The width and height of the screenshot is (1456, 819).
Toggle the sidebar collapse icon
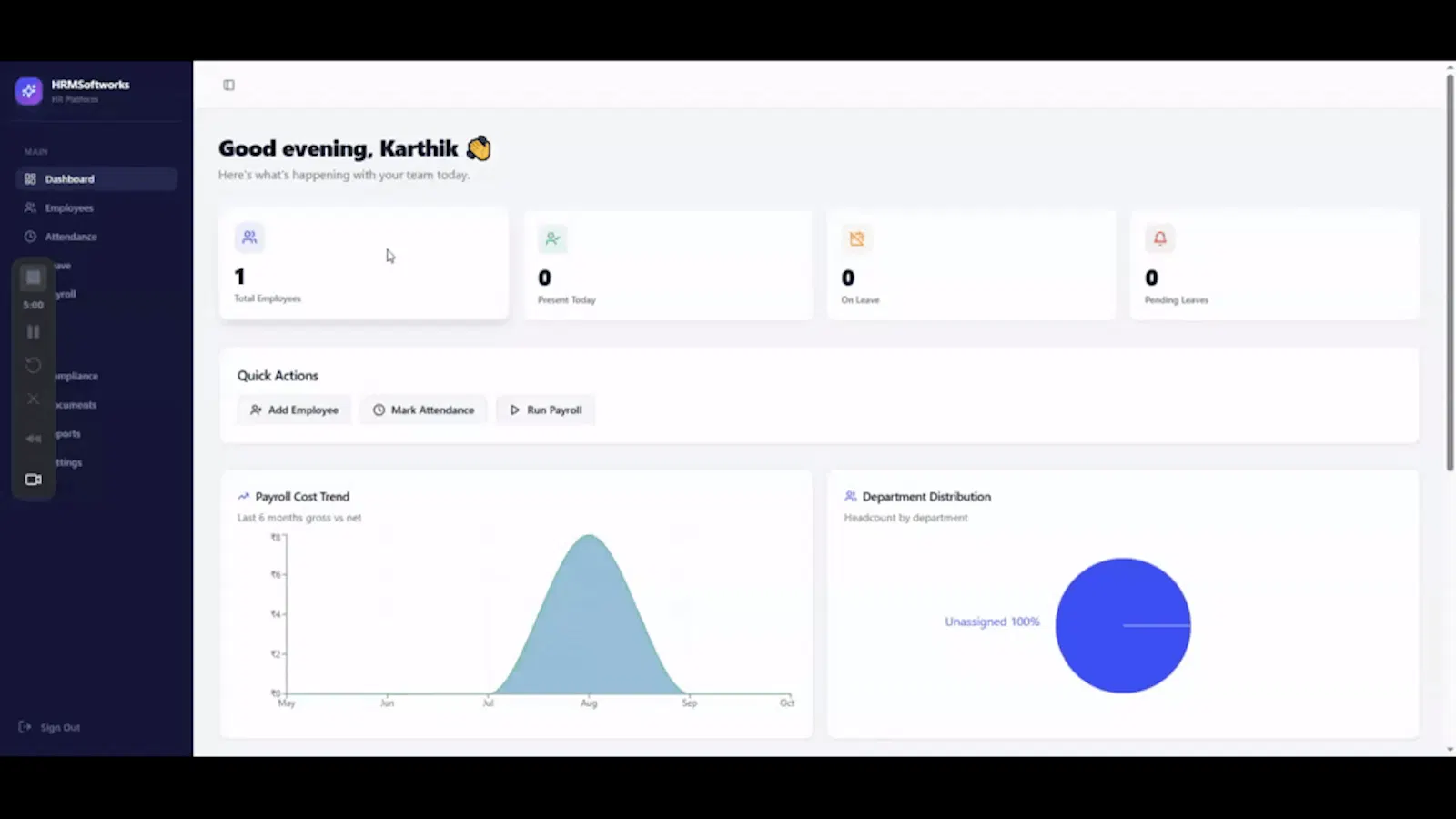228,85
